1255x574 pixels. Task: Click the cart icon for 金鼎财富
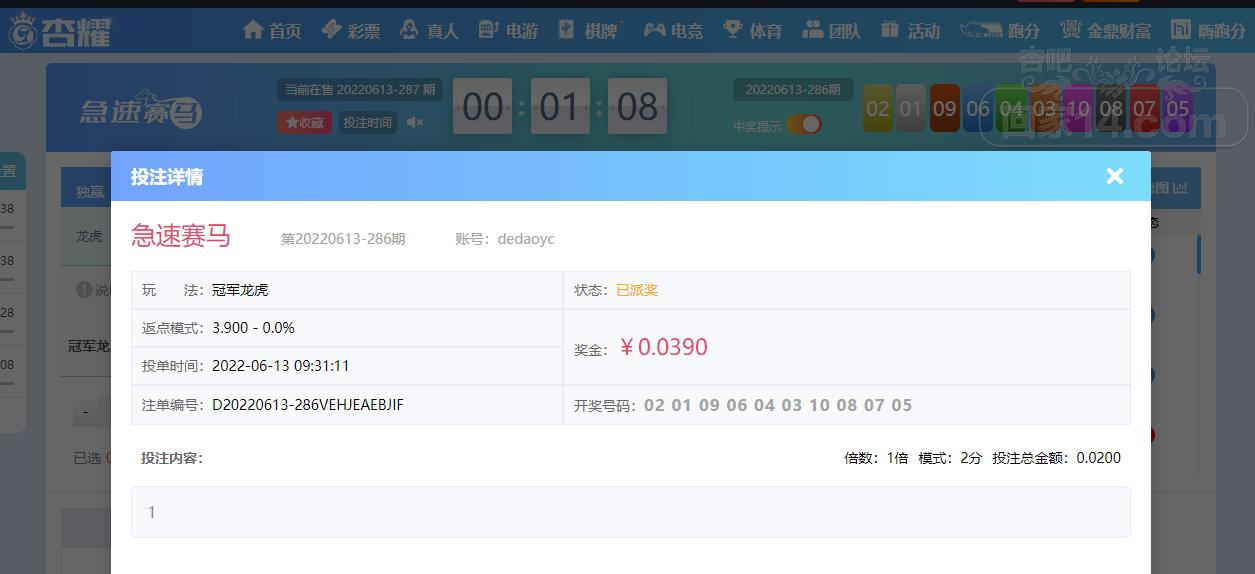pyautogui.click(x=1071, y=30)
